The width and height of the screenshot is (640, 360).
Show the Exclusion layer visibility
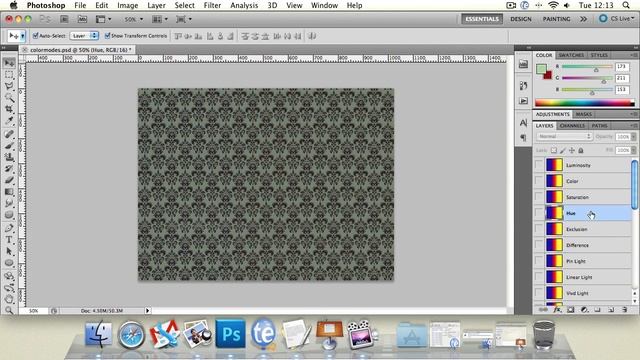(539, 229)
